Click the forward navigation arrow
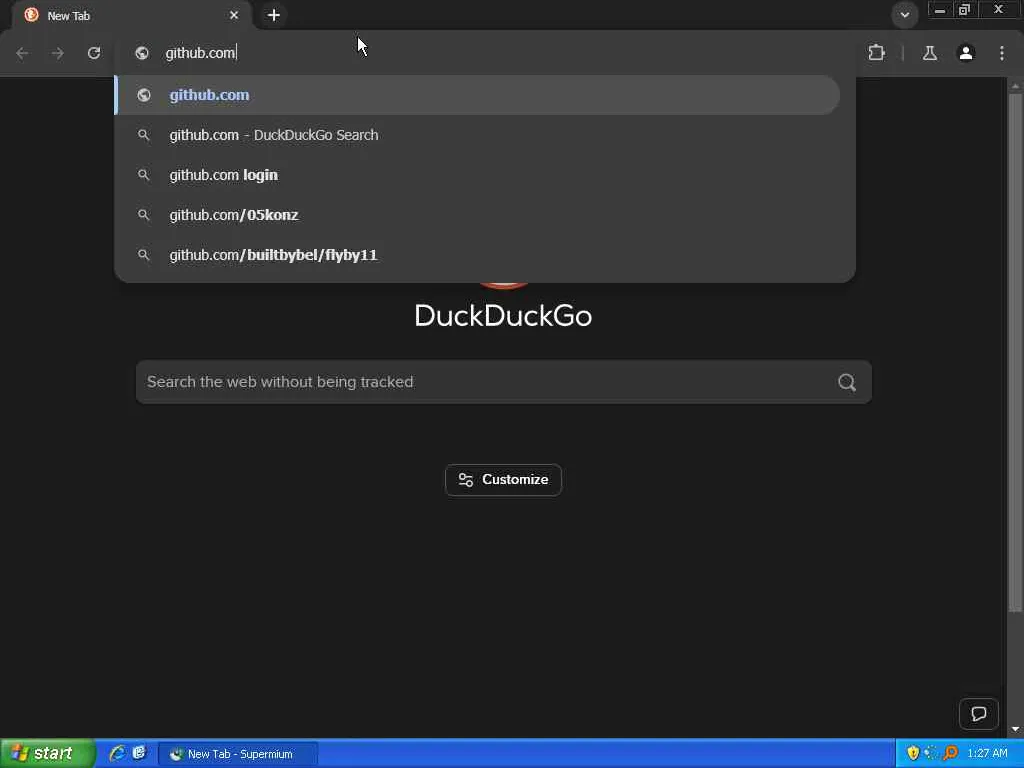Image resolution: width=1024 pixels, height=768 pixels. [58, 53]
